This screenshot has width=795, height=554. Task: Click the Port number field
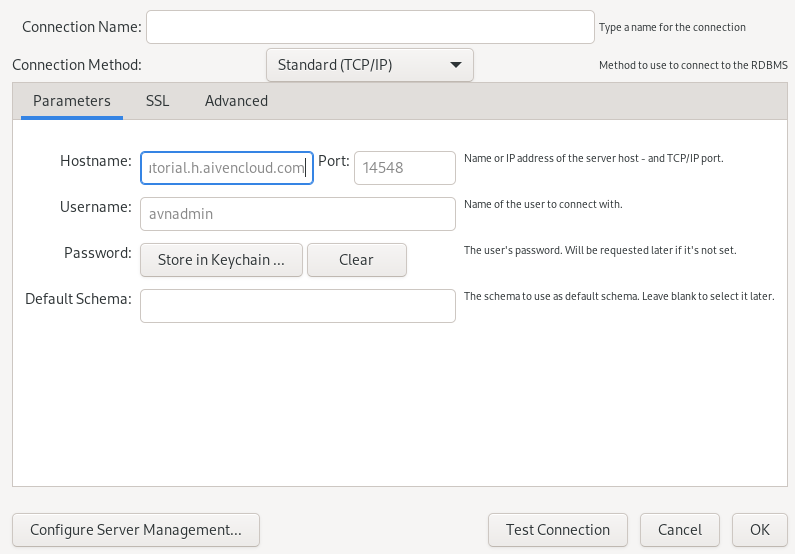pyautogui.click(x=404, y=168)
